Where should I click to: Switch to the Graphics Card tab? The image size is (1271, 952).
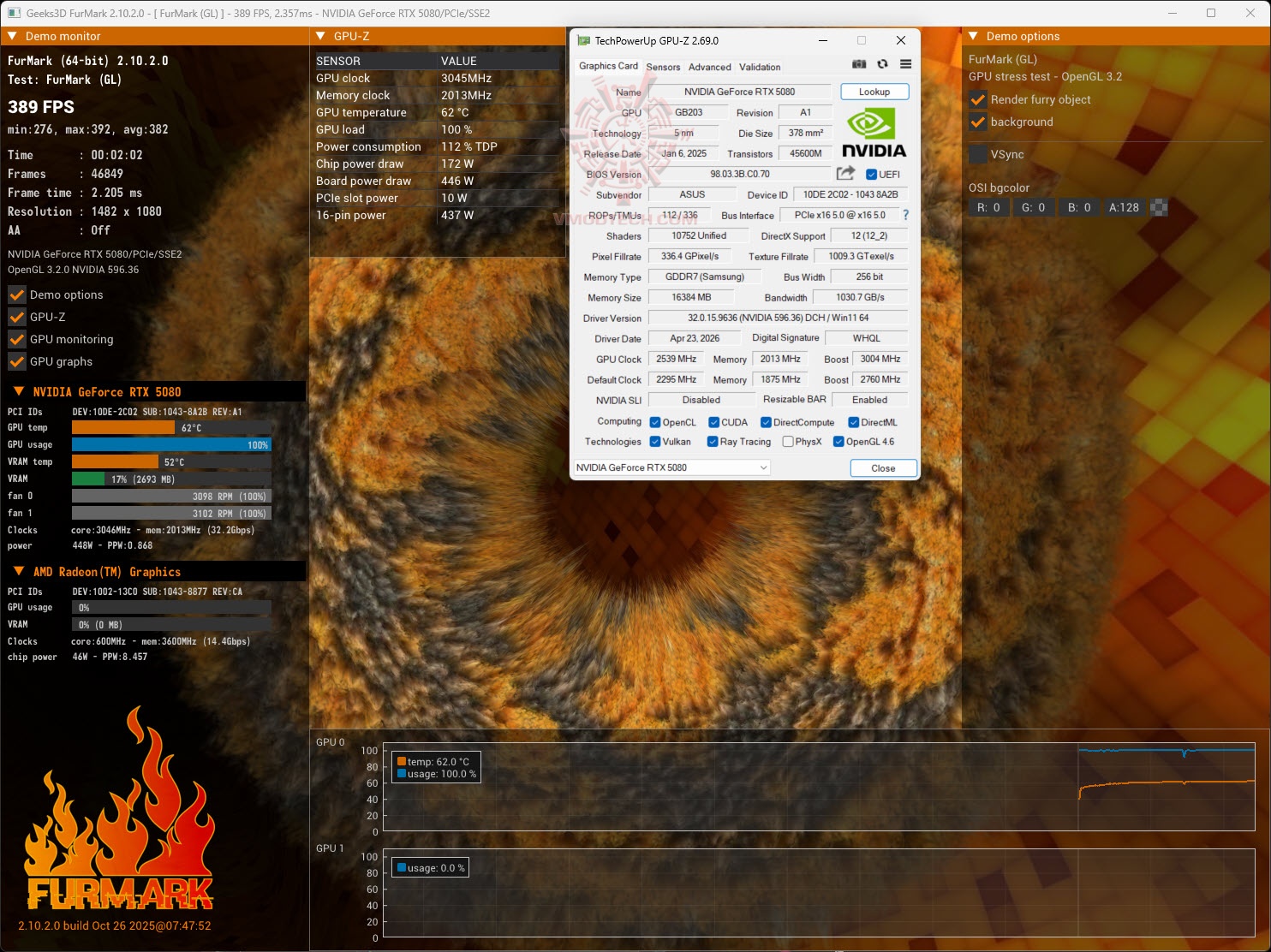[608, 66]
